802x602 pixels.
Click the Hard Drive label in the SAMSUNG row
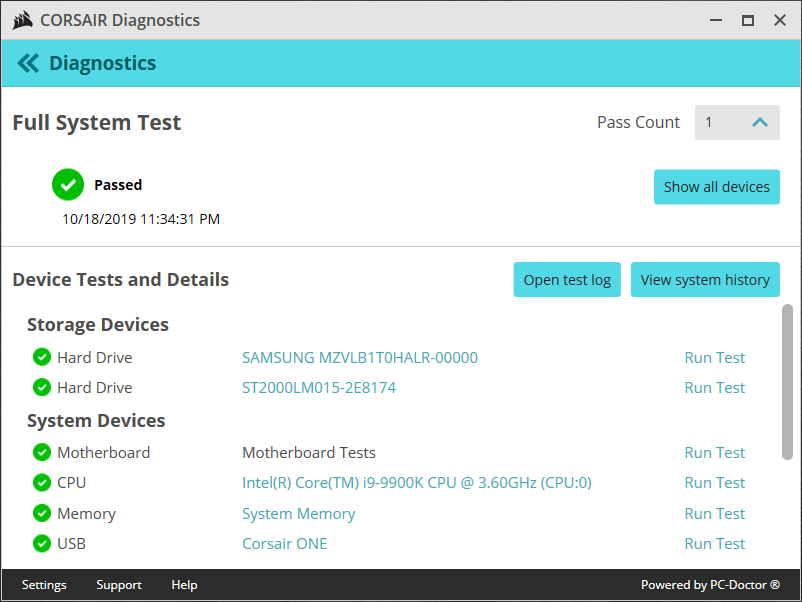click(95, 358)
